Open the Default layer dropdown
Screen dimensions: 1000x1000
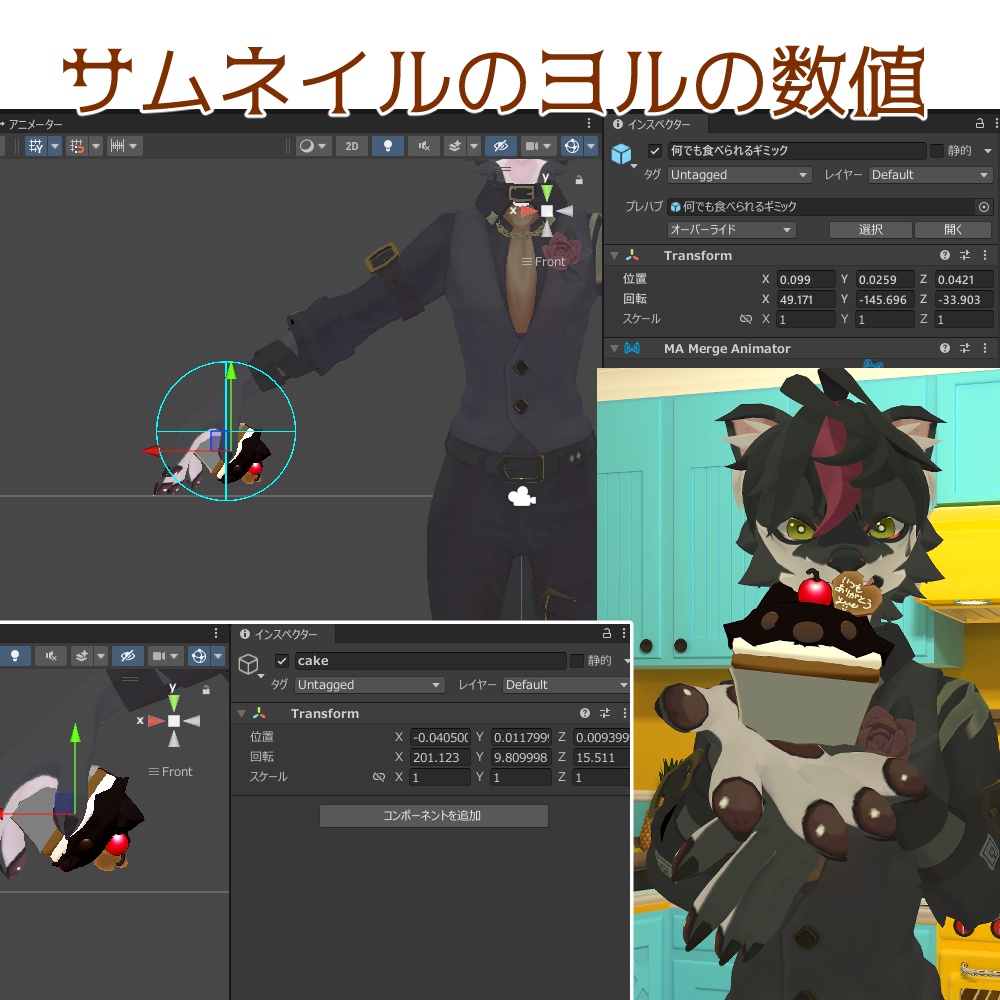click(930, 174)
